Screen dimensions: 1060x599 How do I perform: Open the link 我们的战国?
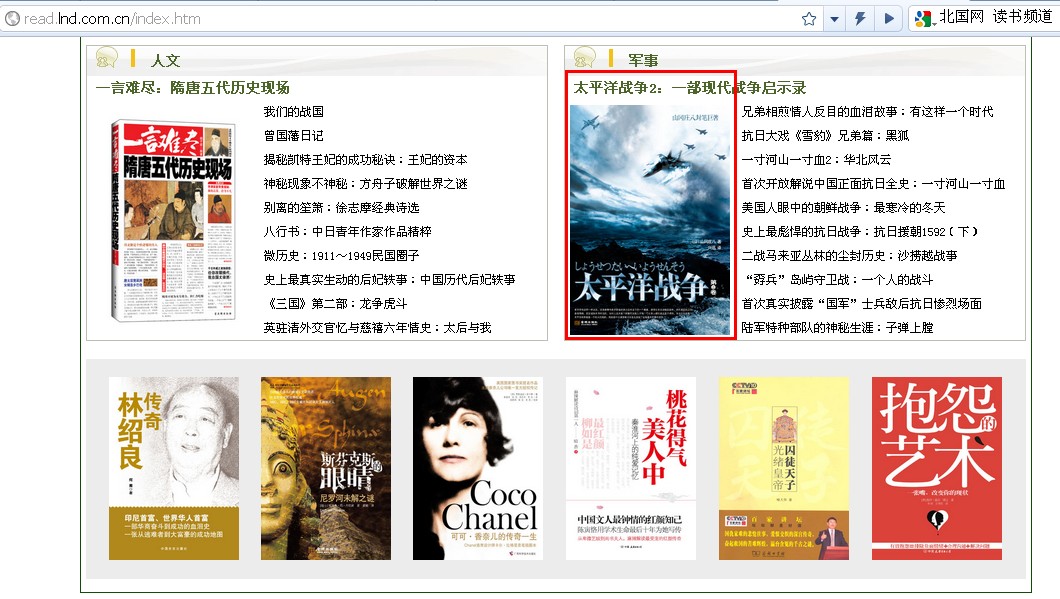pyautogui.click(x=293, y=112)
